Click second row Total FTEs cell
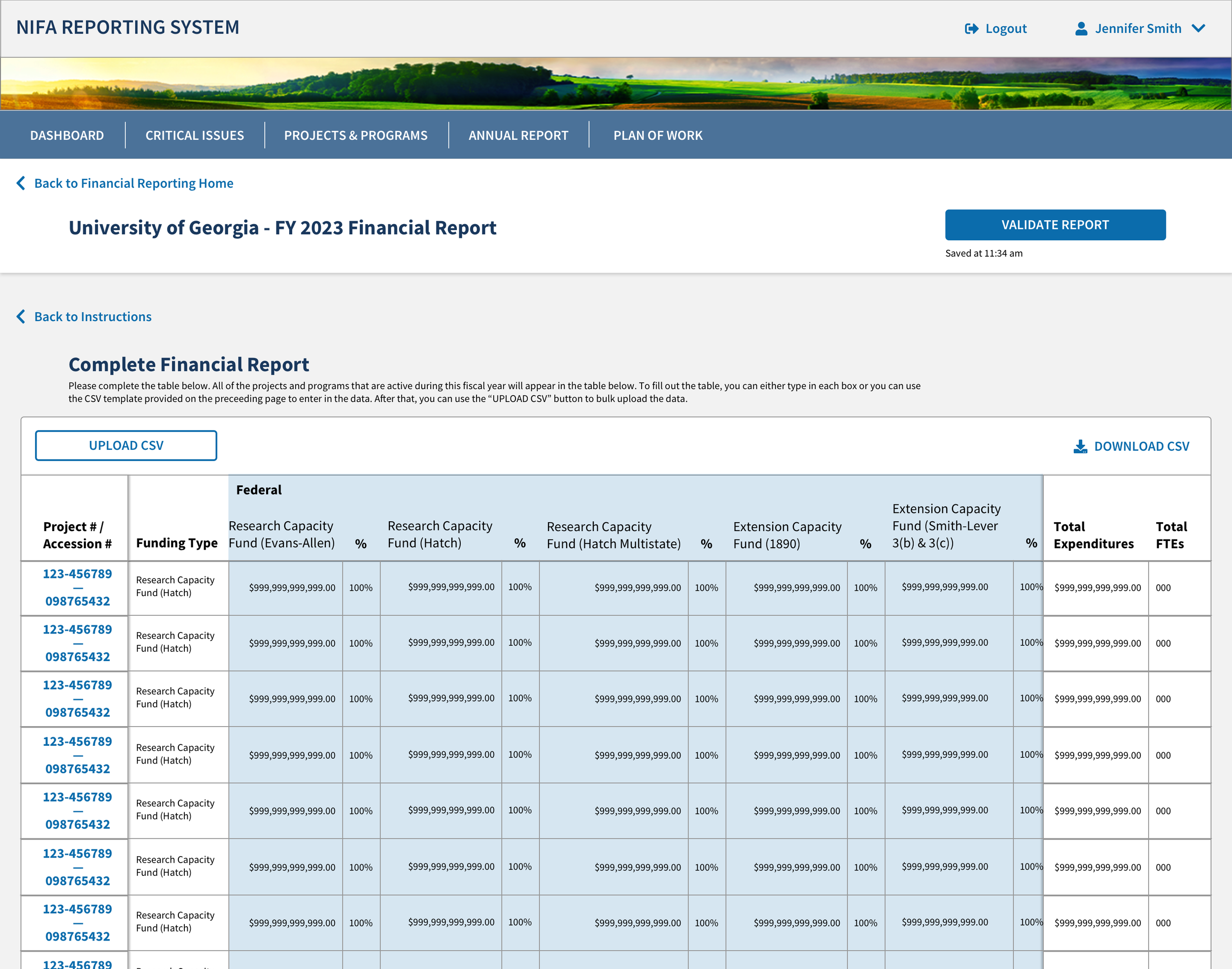 tap(1164, 643)
